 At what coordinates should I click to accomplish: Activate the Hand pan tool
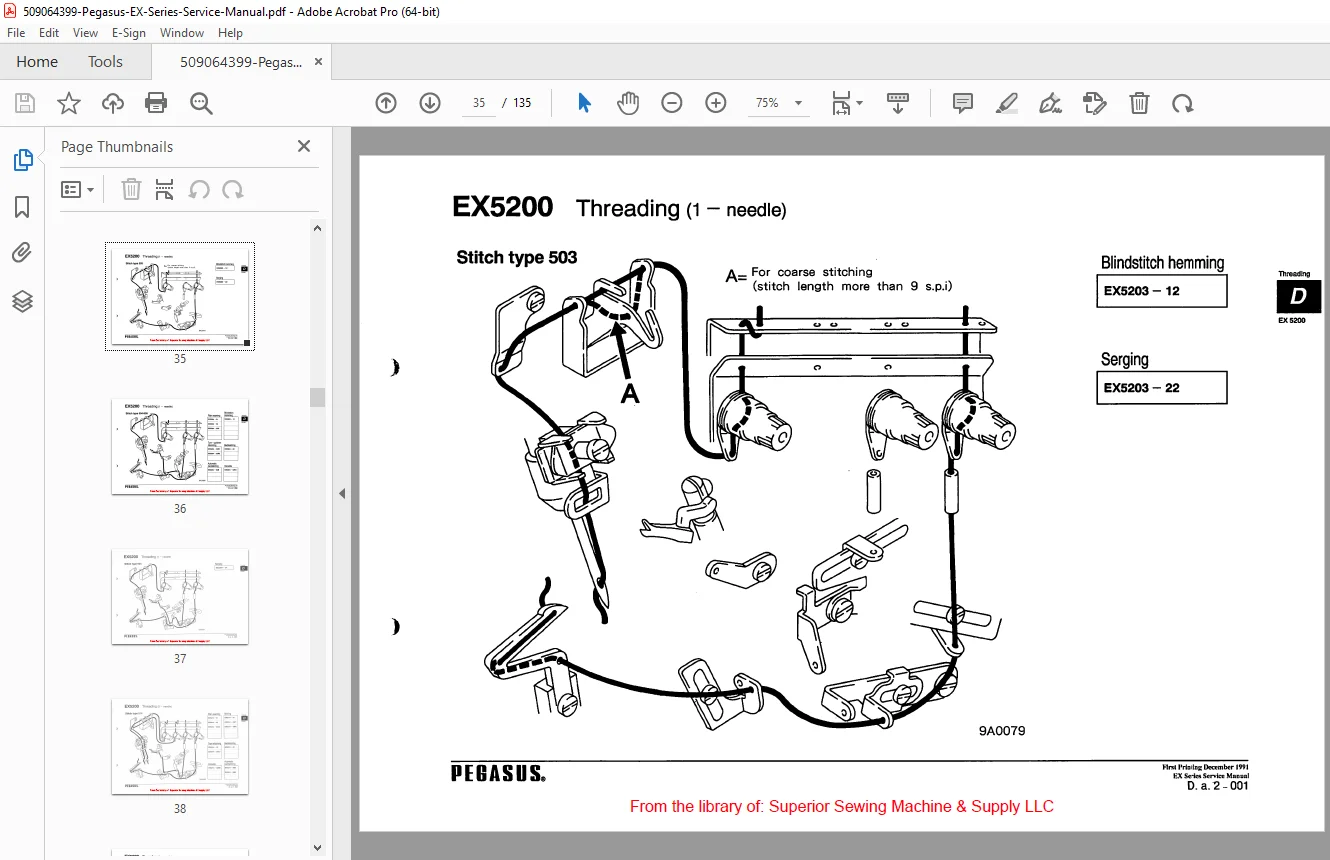pyautogui.click(x=628, y=103)
